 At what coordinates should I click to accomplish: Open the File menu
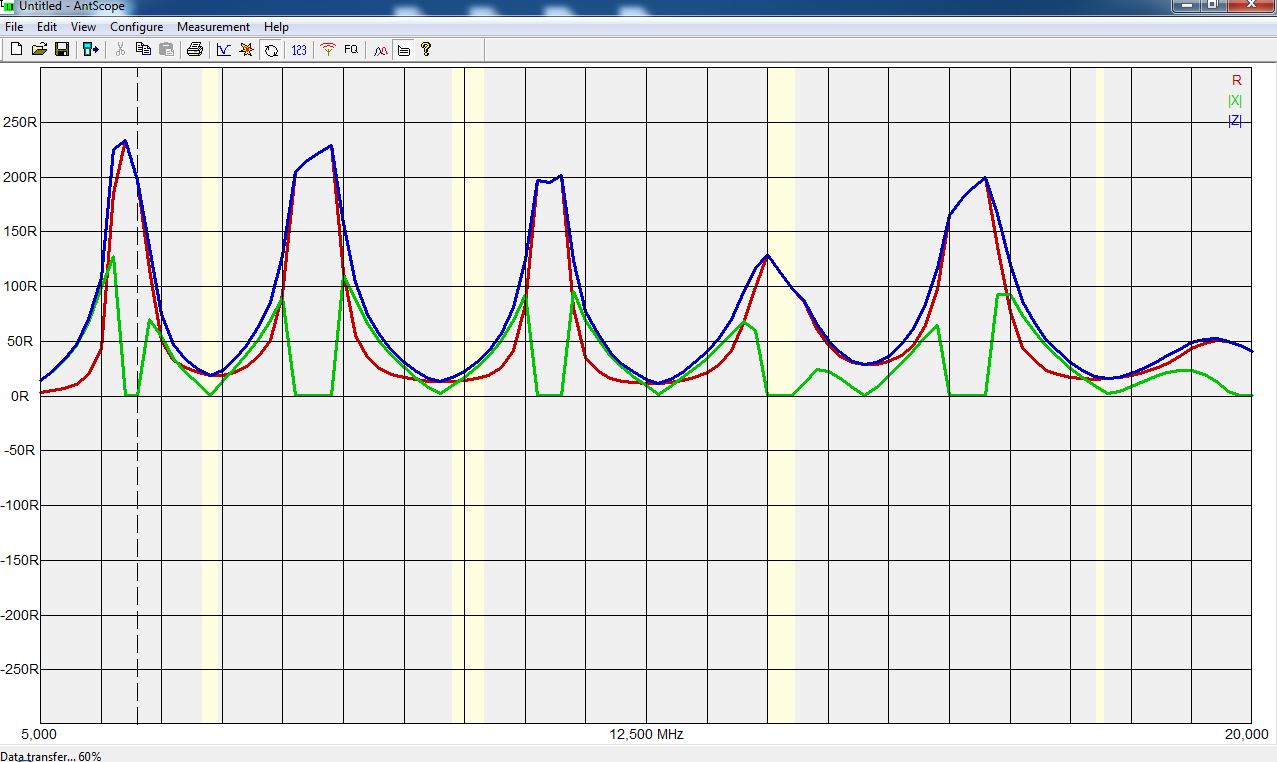14,27
